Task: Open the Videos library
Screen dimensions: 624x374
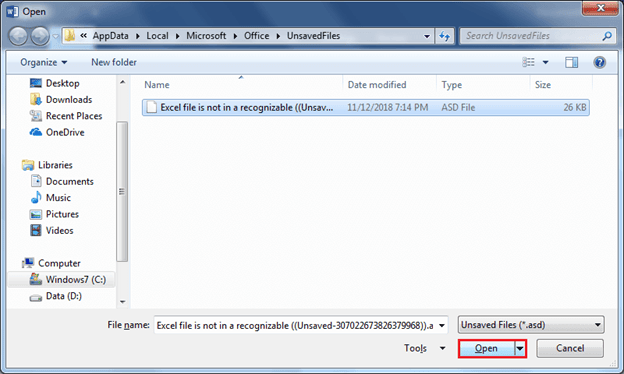Action: pyautogui.click(x=59, y=230)
